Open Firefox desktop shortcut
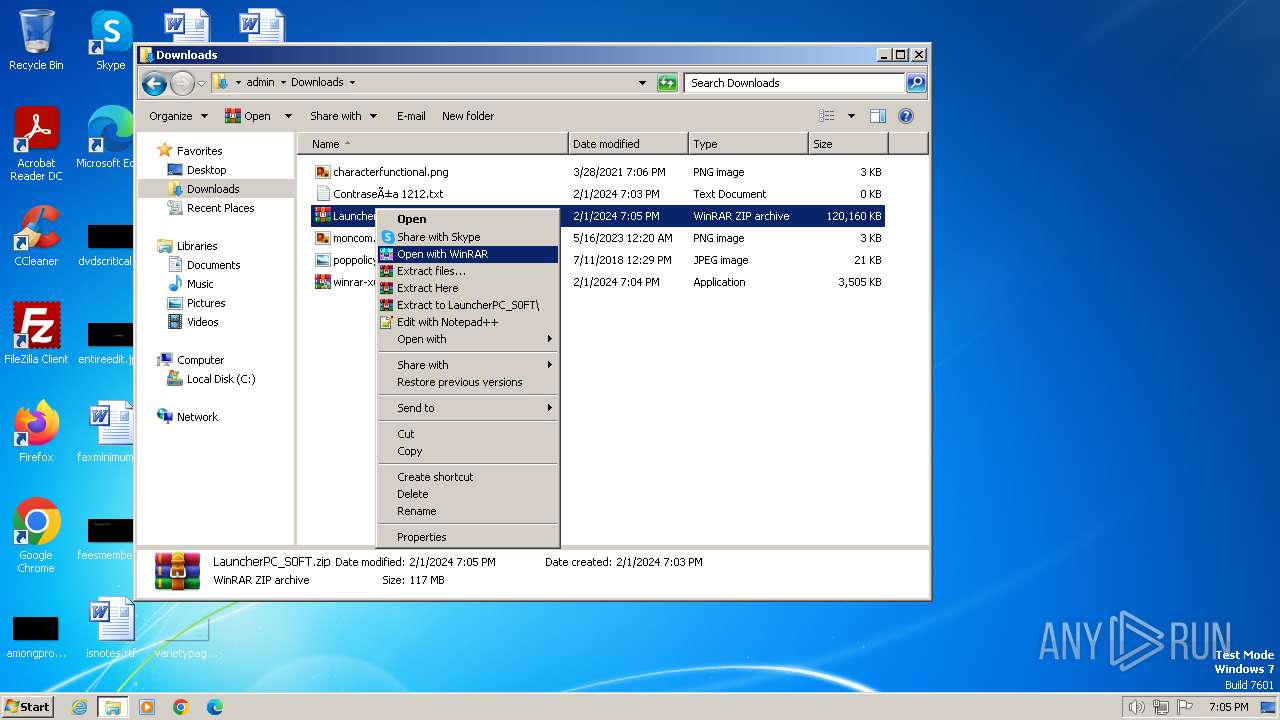This screenshot has width=1280, height=720. (36, 431)
